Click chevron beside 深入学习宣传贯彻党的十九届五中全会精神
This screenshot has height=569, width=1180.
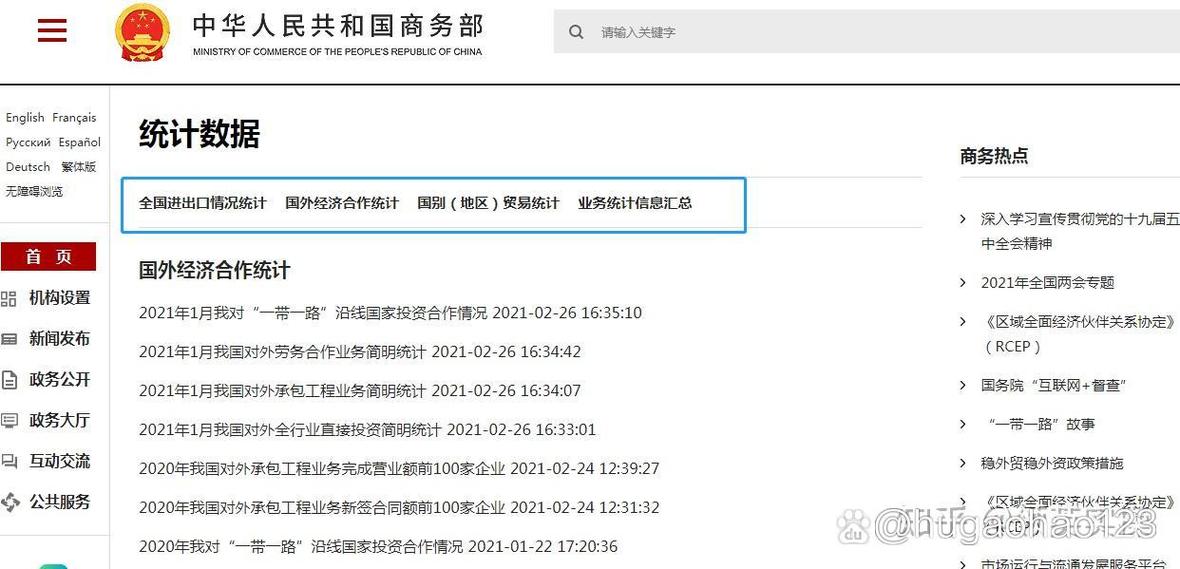[963, 219]
